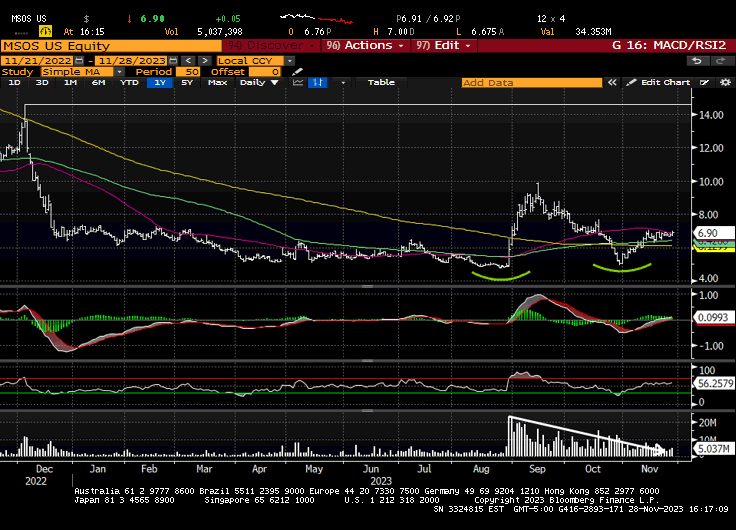Open the chart type dropdown arrow
The width and height of the screenshot is (736, 530).
pyautogui.click(x=343, y=83)
